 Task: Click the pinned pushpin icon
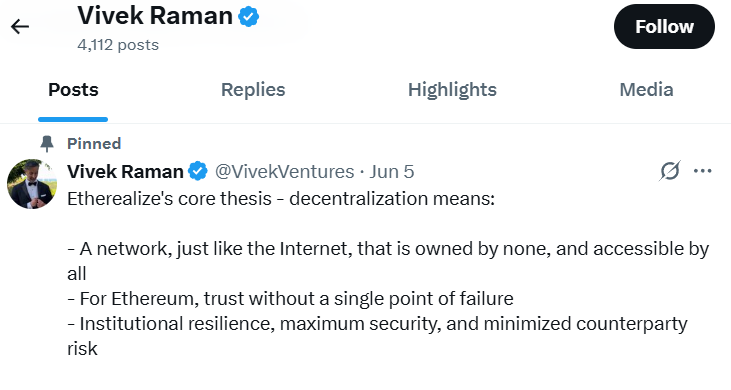47,144
